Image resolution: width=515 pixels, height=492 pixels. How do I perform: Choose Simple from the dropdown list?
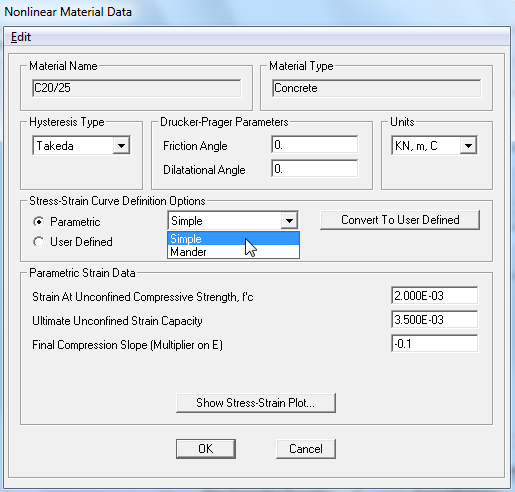click(233, 239)
